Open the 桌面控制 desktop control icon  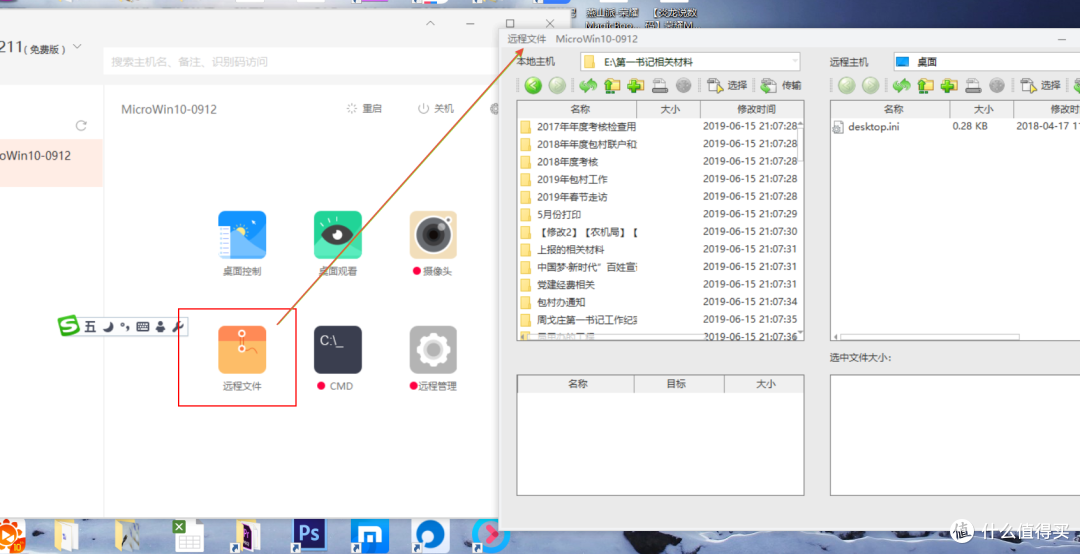242,236
